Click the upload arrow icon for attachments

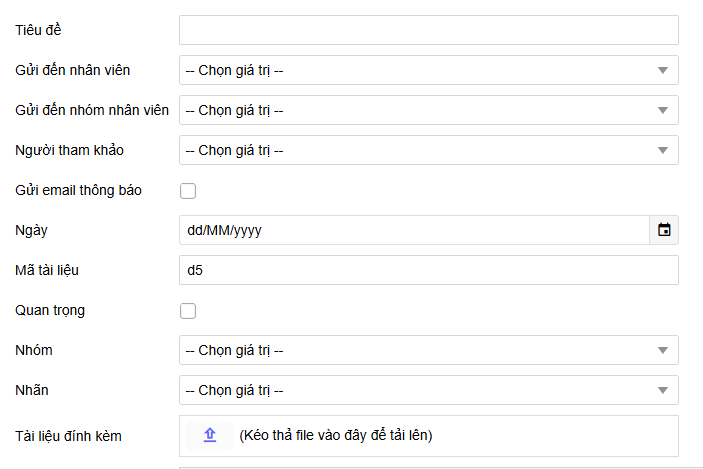(x=209, y=435)
